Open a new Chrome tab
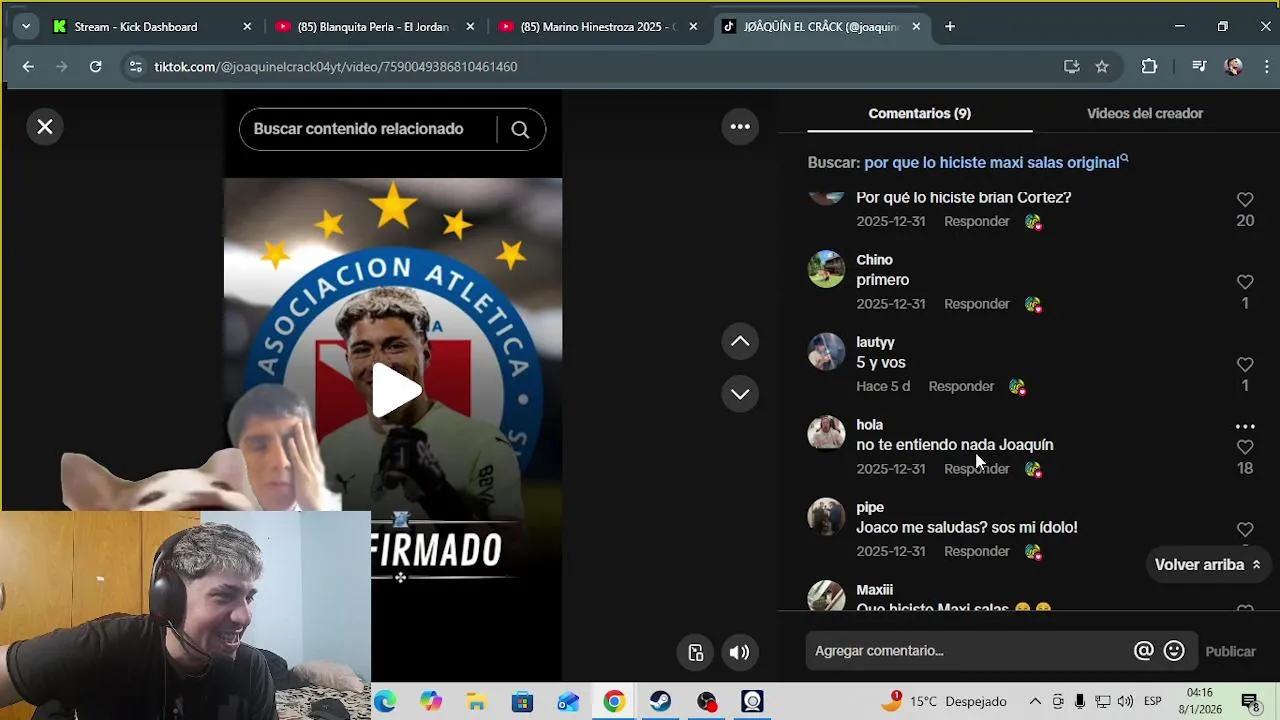 (950, 27)
